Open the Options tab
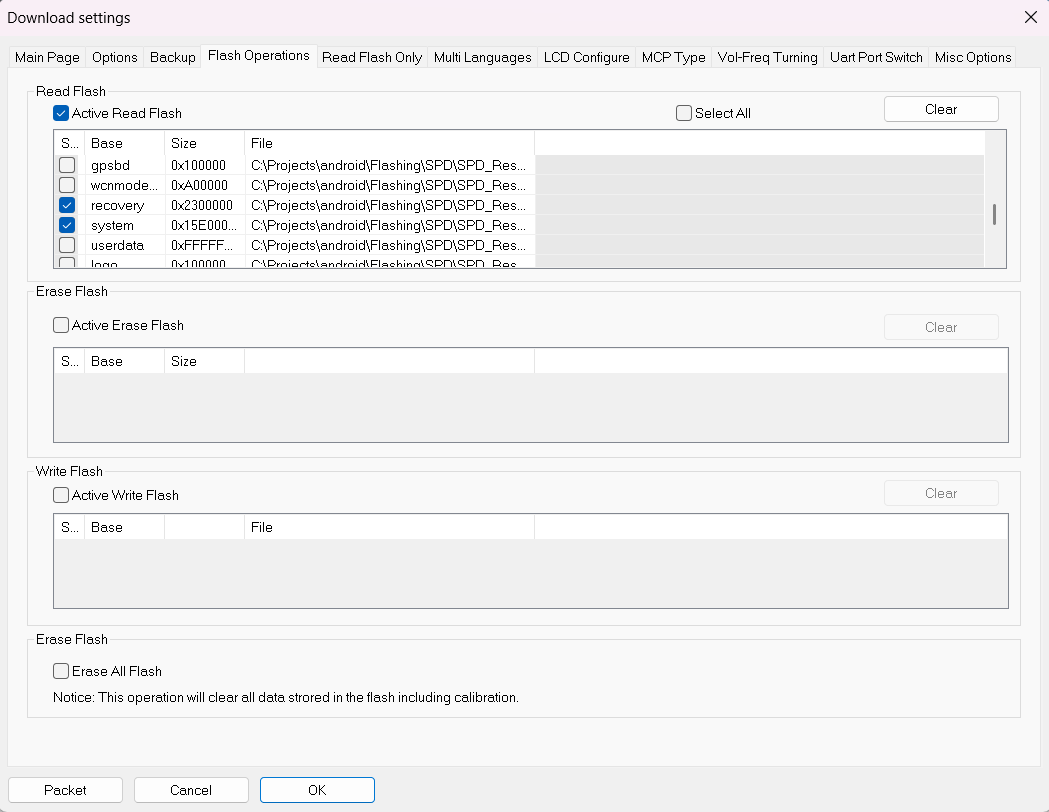This screenshot has height=812, width=1049. point(114,57)
